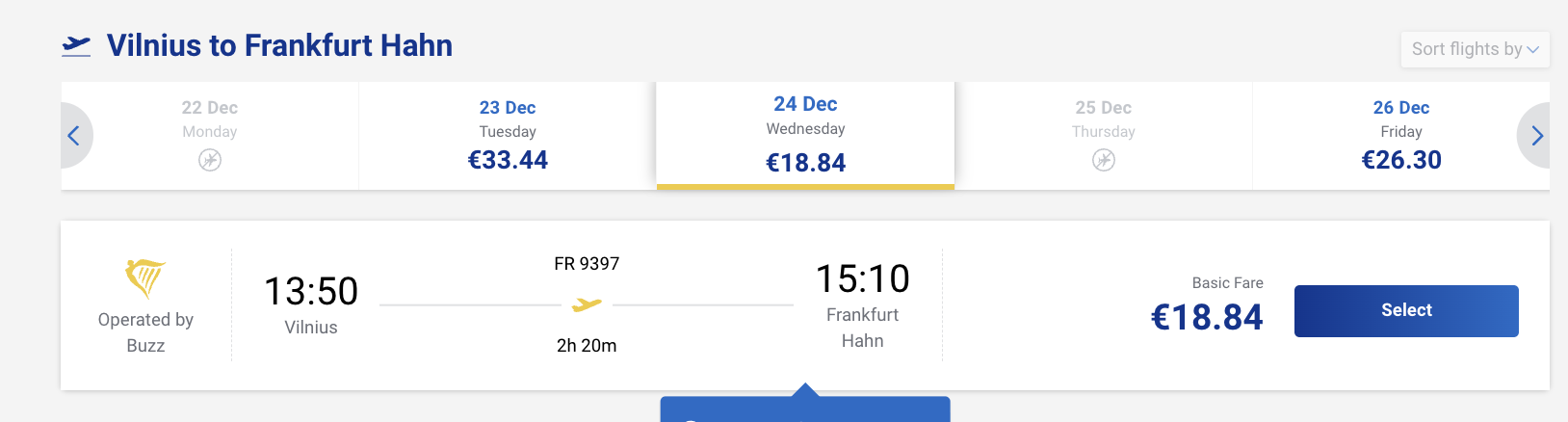Click the 25 Dec Thursday date tab

point(1104,120)
